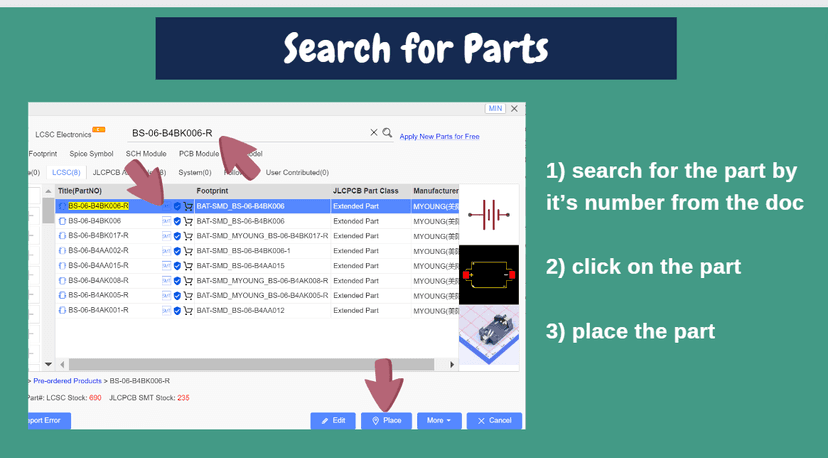
Task: Open the PCB footprint preview thumbnail
Action: tap(489, 275)
